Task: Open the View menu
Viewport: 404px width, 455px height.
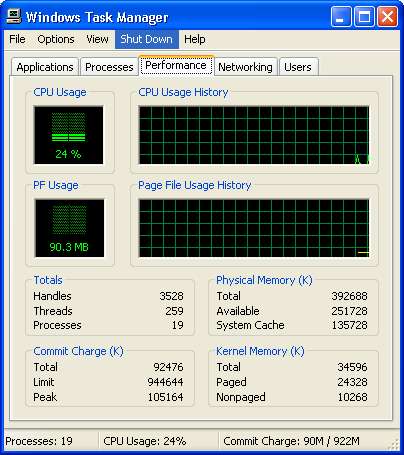Action: 97,39
